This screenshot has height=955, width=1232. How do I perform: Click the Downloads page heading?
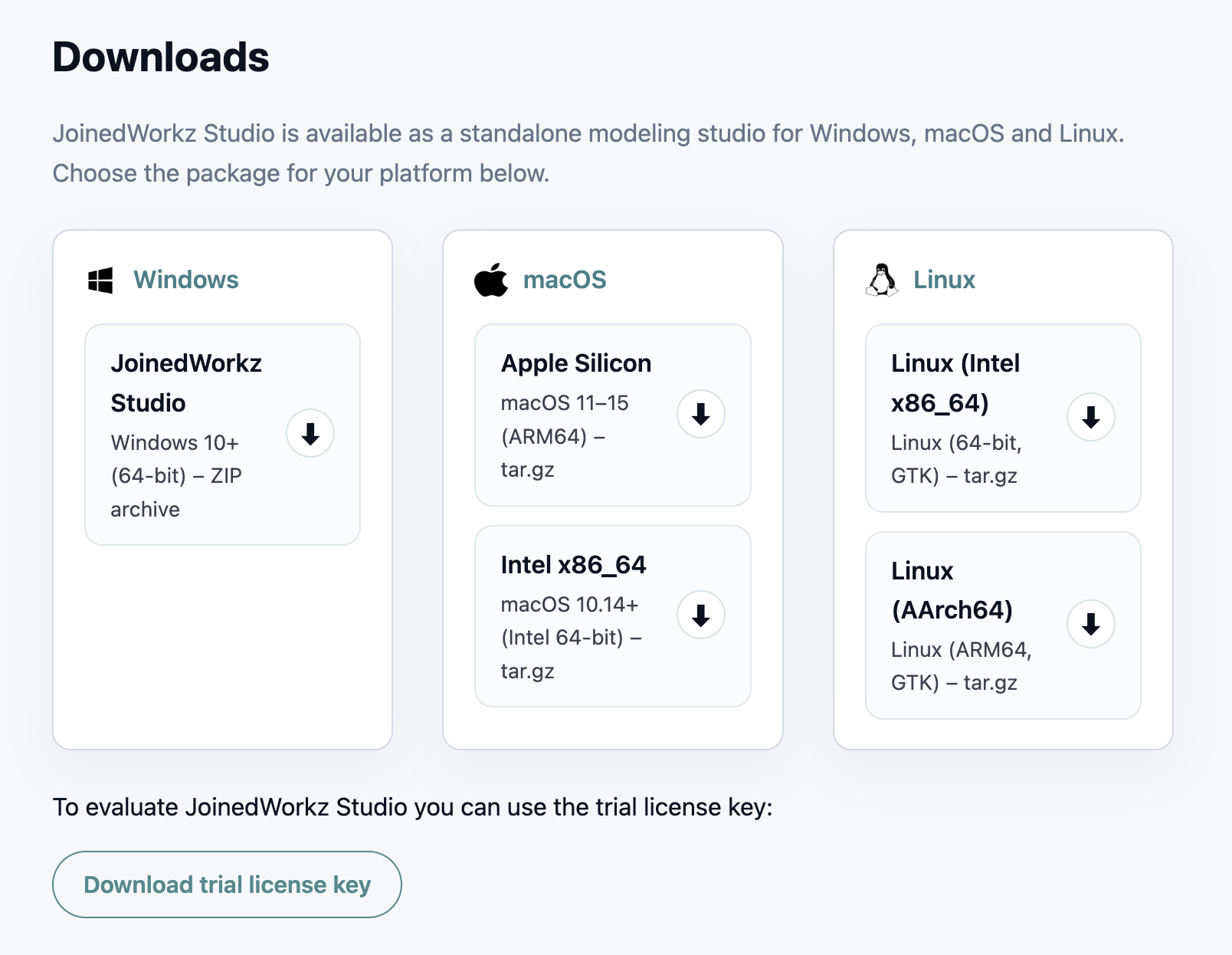(x=161, y=56)
